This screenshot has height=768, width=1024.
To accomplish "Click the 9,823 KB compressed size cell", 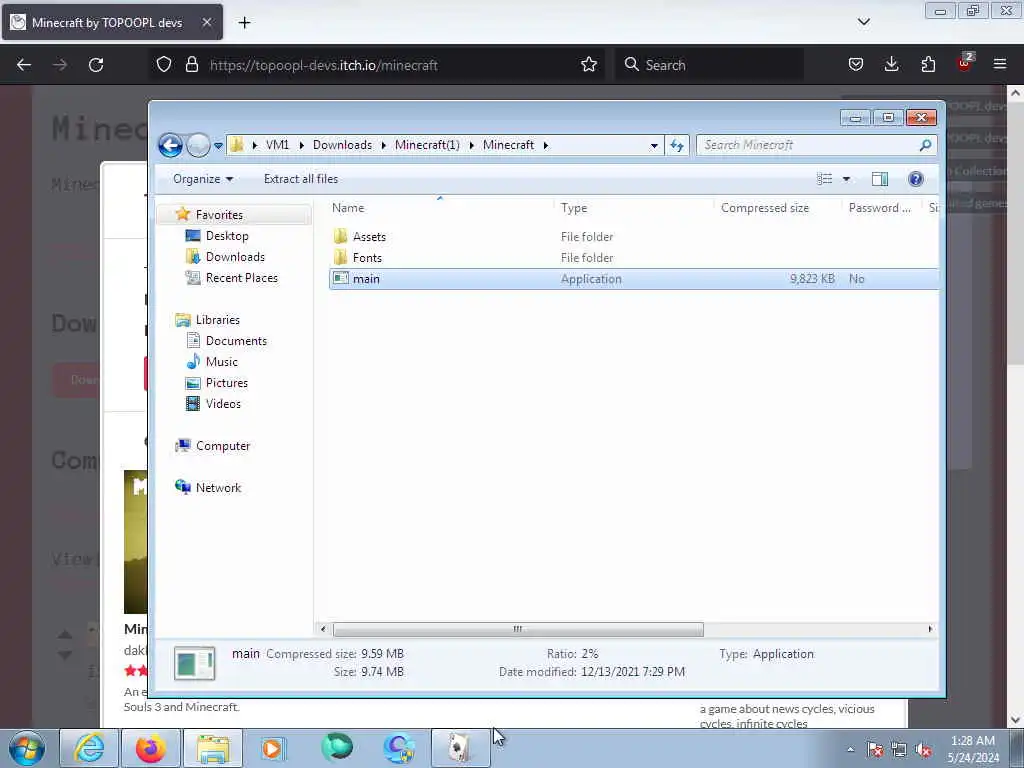I will (x=812, y=279).
